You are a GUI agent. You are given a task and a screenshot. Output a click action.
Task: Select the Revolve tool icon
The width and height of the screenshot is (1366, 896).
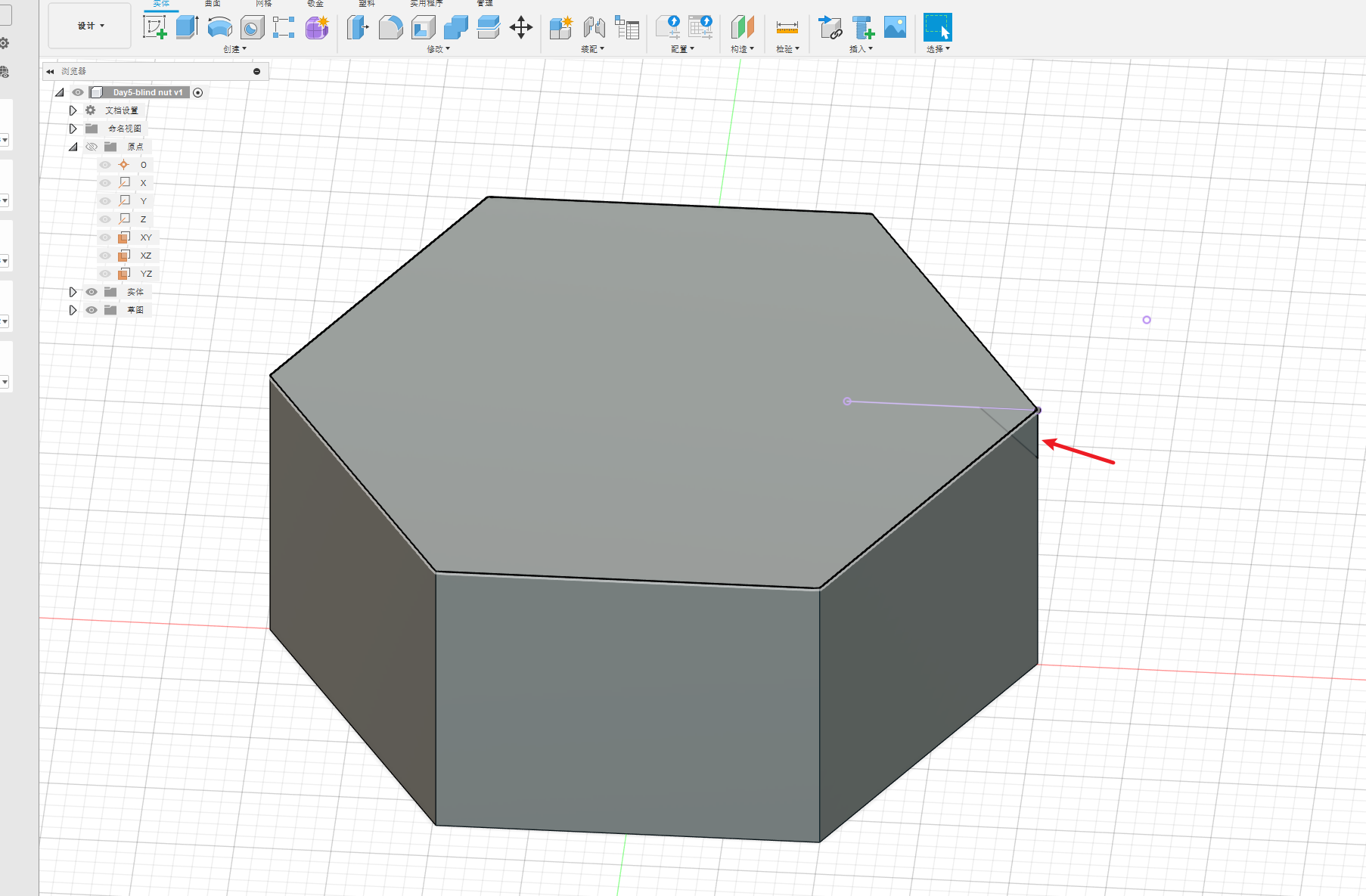[x=219, y=28]
